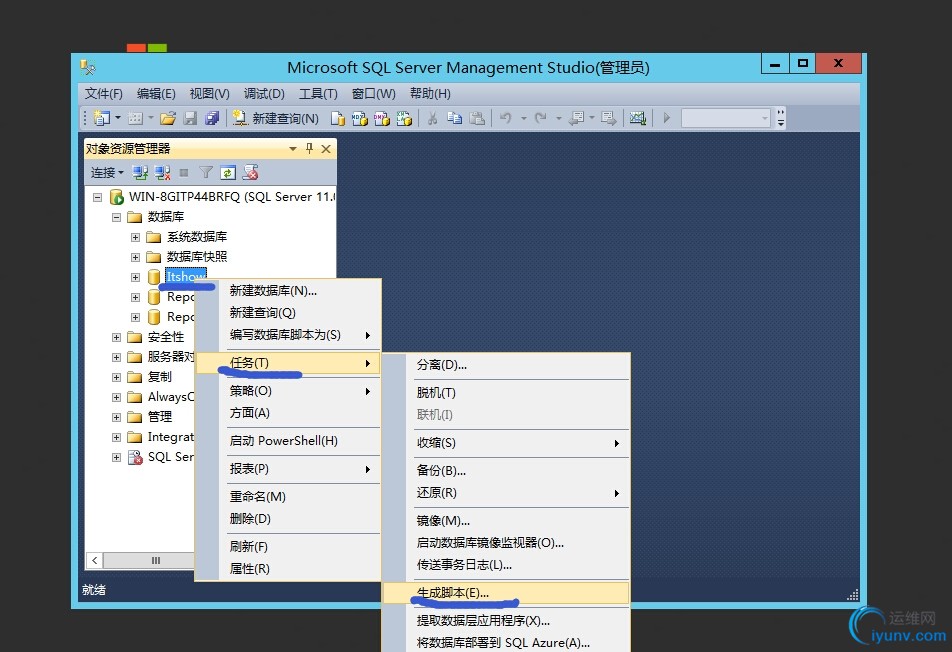Image resolution: width=952 pixels, height=652 pixels.
Task: Click the XMLA query icon
Action: 404,118
